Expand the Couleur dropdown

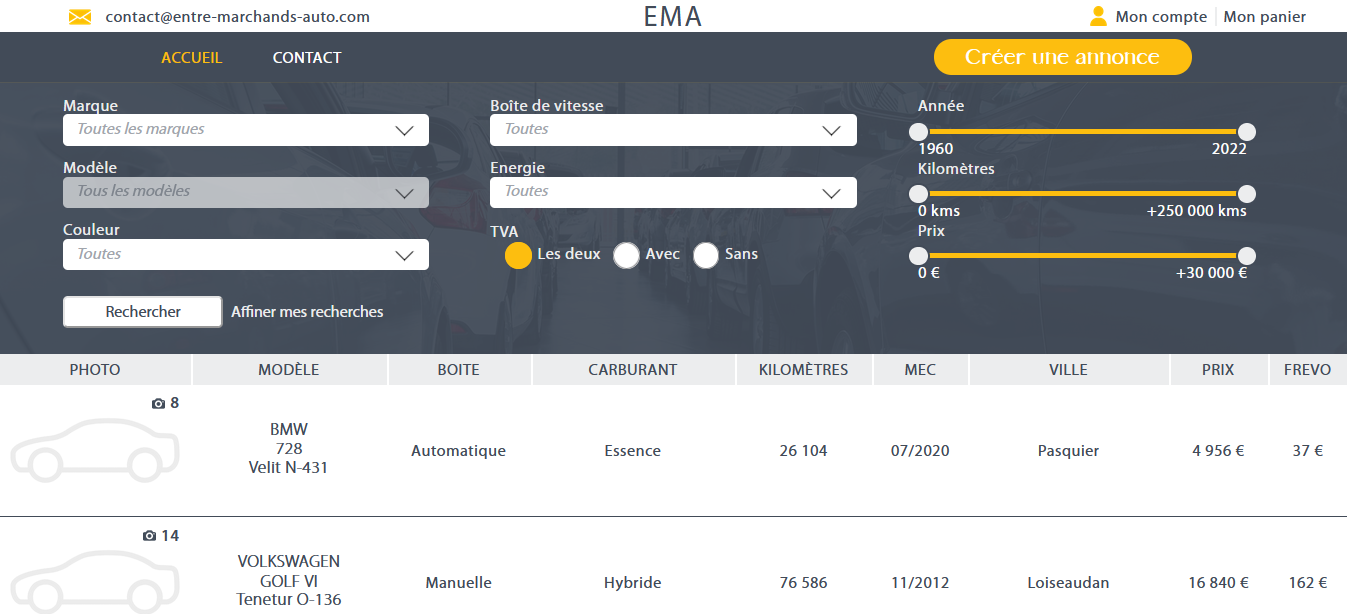coord(246,255)
